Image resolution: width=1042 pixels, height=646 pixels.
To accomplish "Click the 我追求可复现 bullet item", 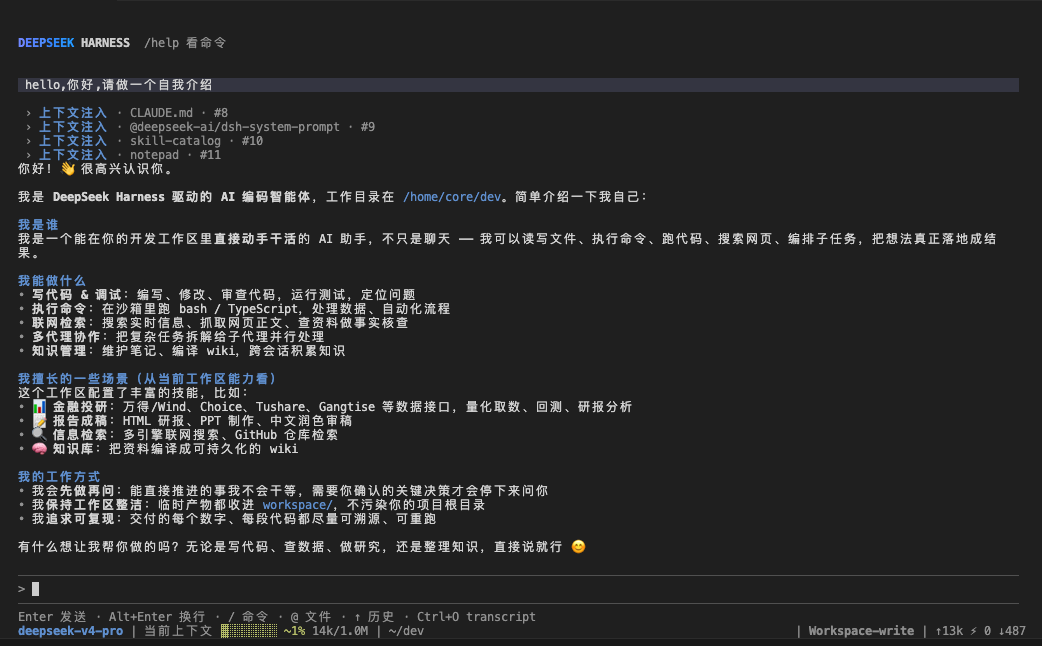I will point(227,518).
